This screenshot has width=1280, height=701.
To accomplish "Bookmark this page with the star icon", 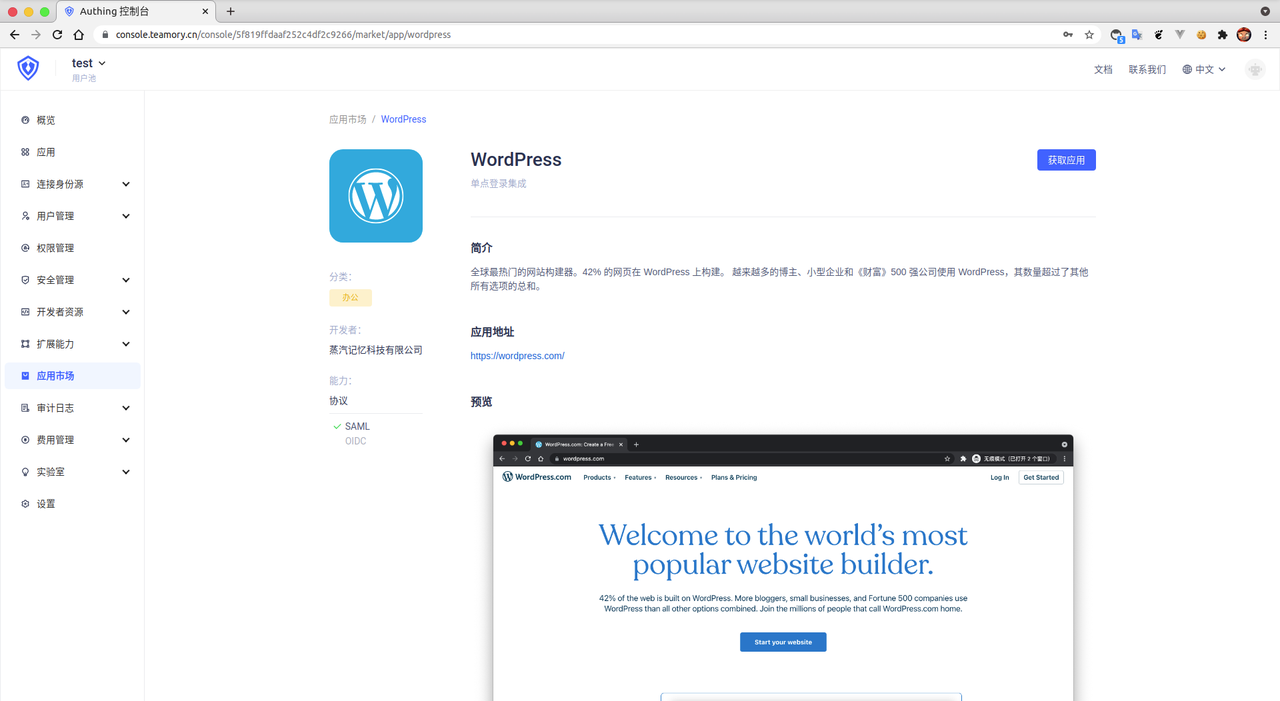I will coord(1089,34).
